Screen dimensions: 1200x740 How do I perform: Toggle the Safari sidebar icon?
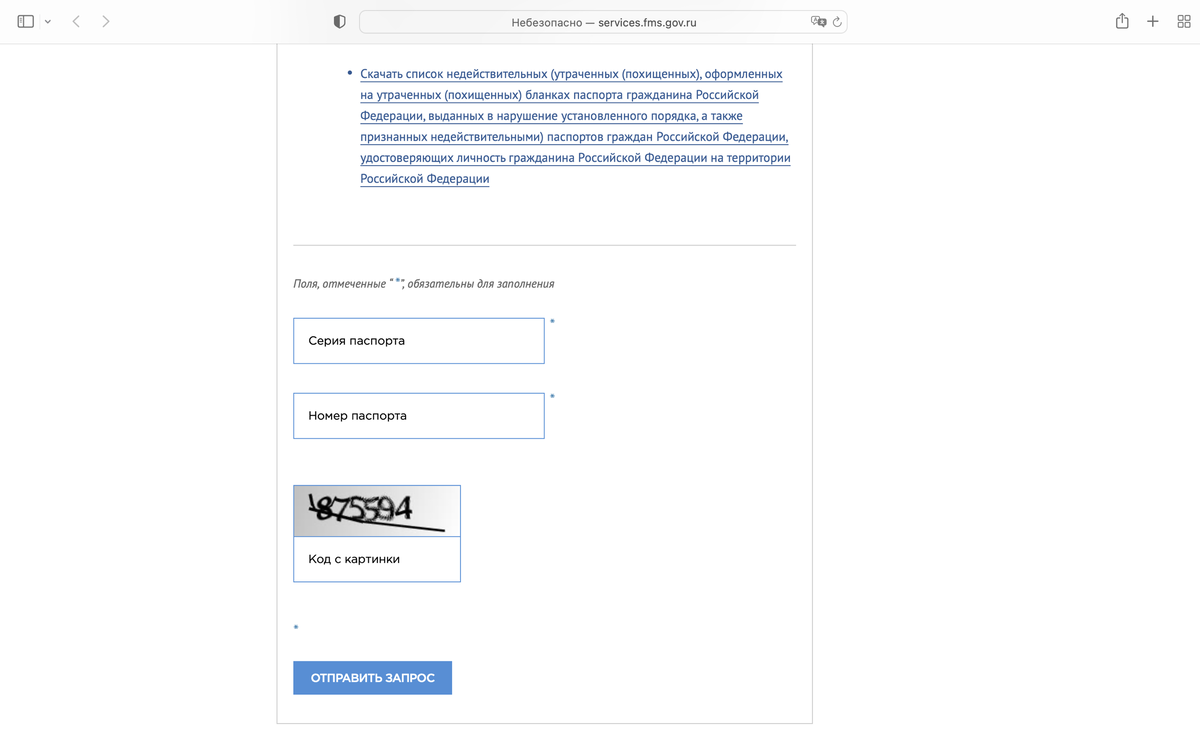(26, 21)
